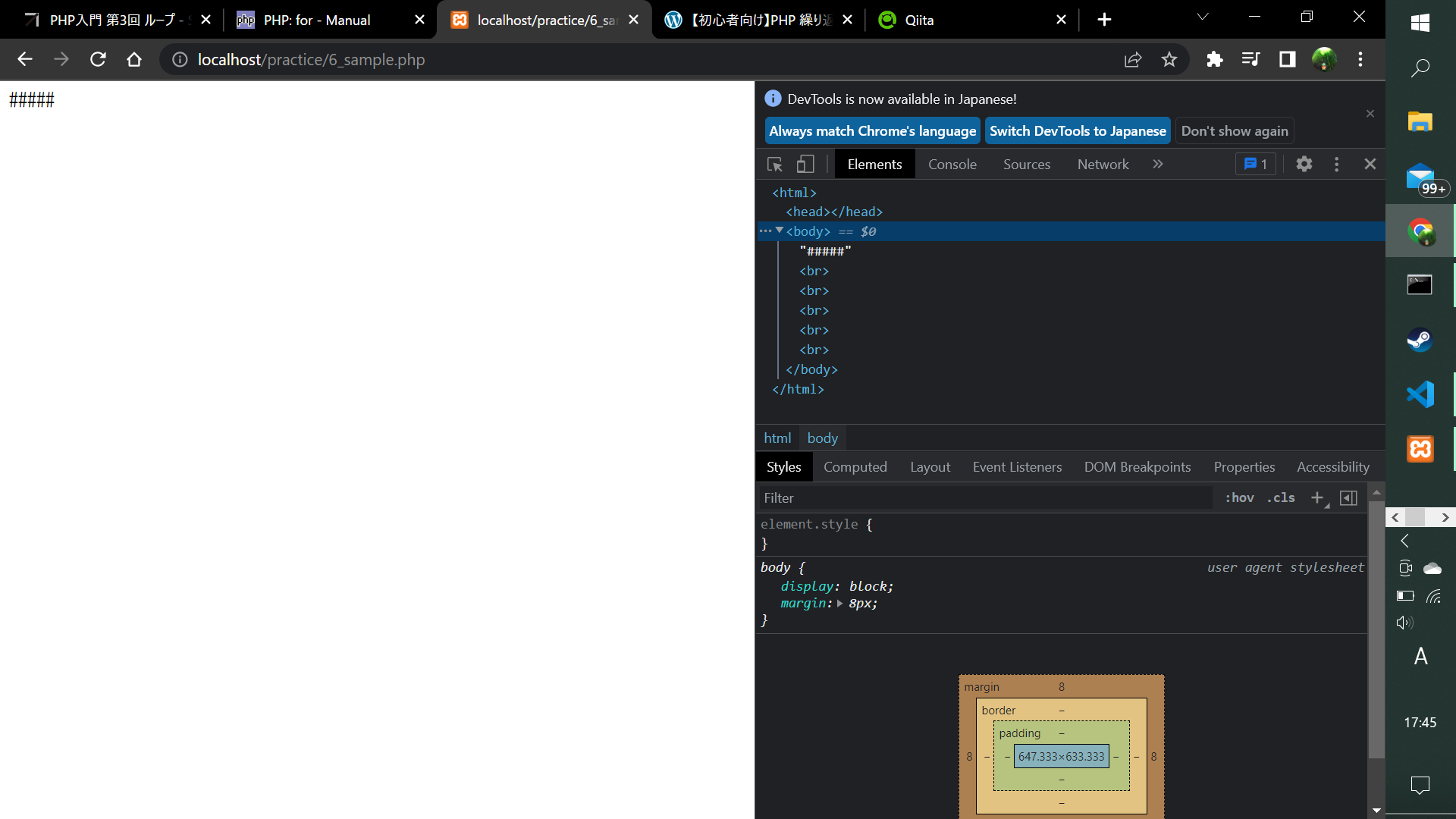Go back to the previous page
This screenshot has height=819, width=1456.
[x=24, y=59]
